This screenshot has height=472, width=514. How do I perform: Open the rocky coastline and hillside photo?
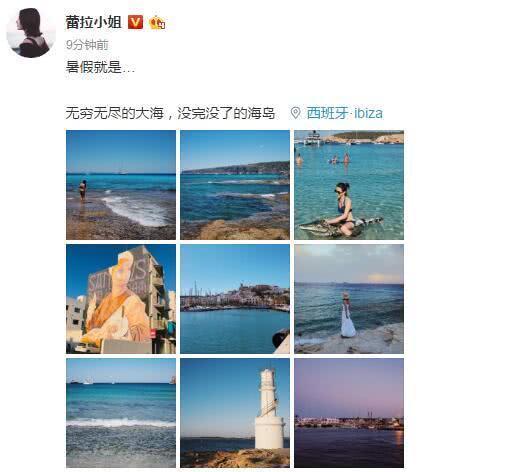(235, 185)
